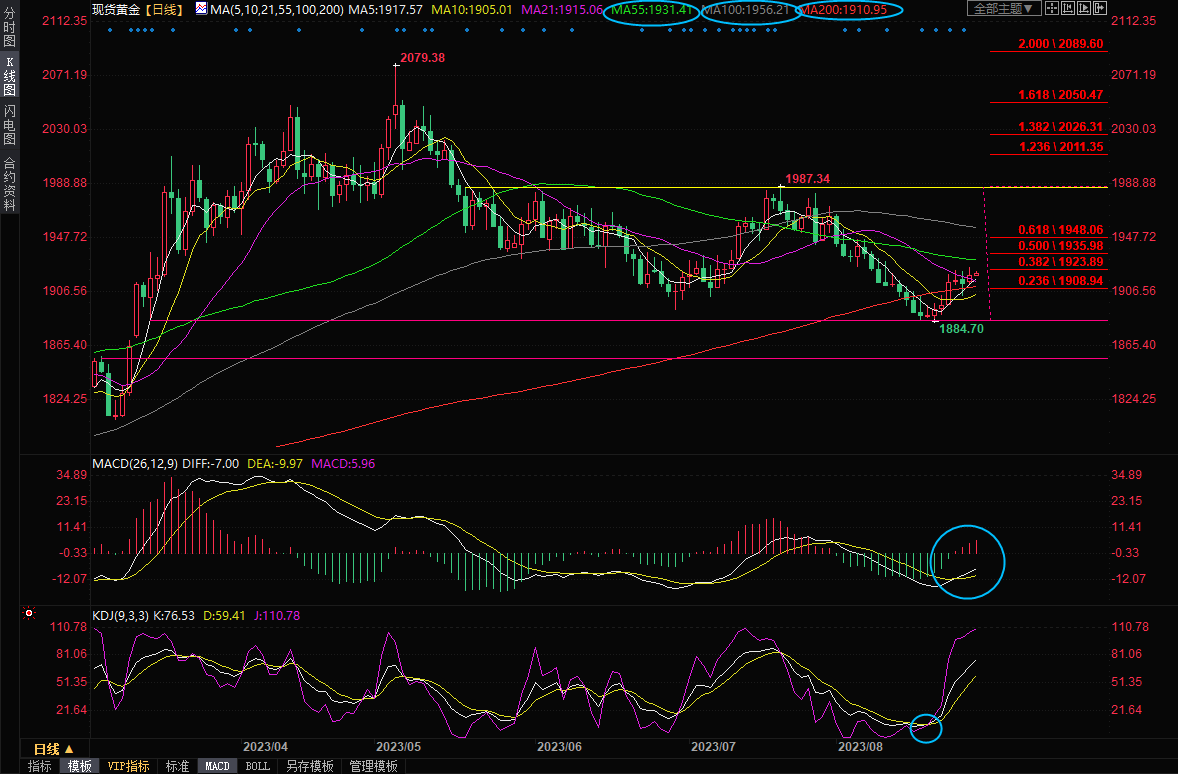Click the MA21:1915.06 value

(562, 10)
